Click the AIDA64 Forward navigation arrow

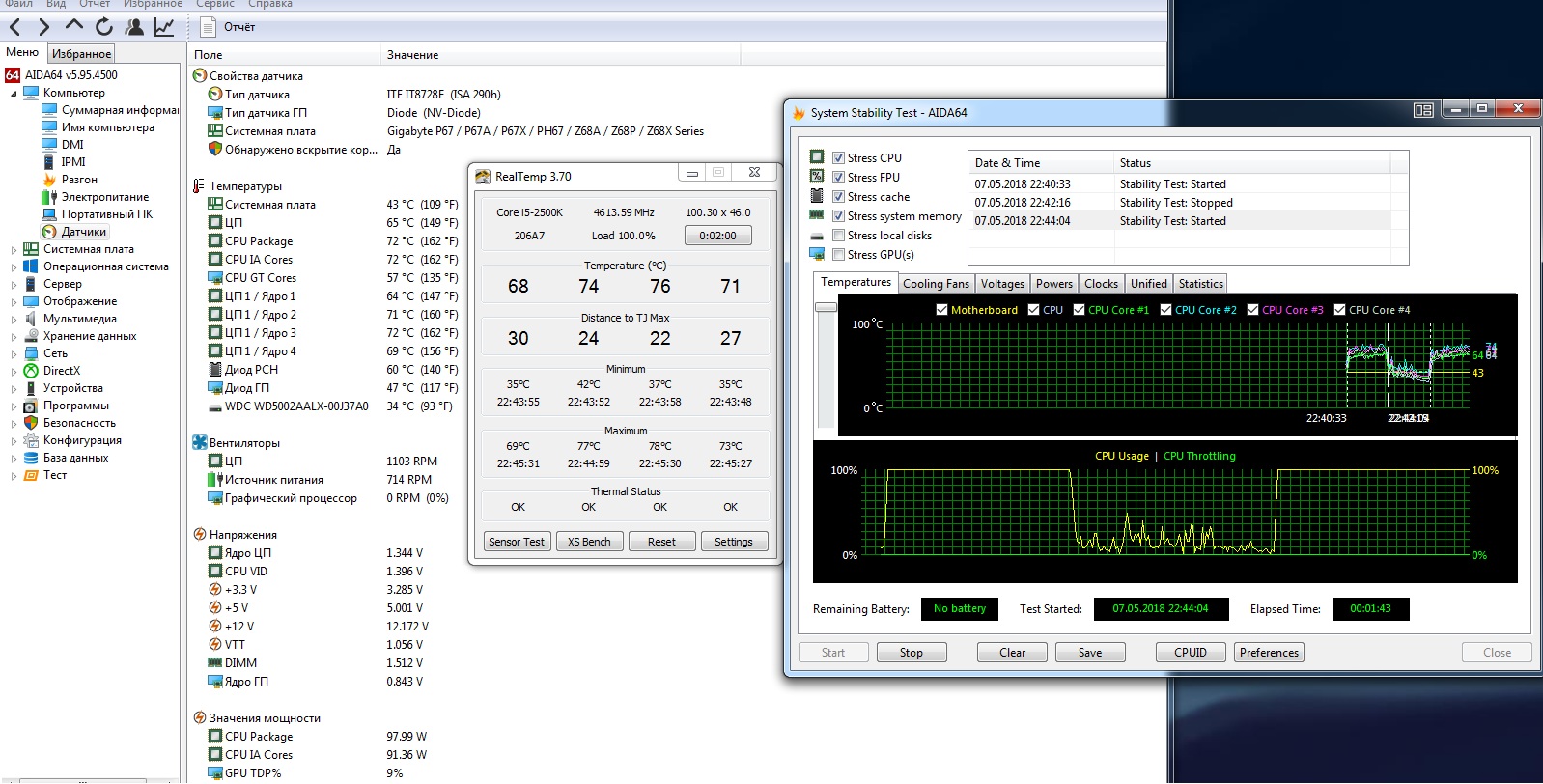pos(43,27)
